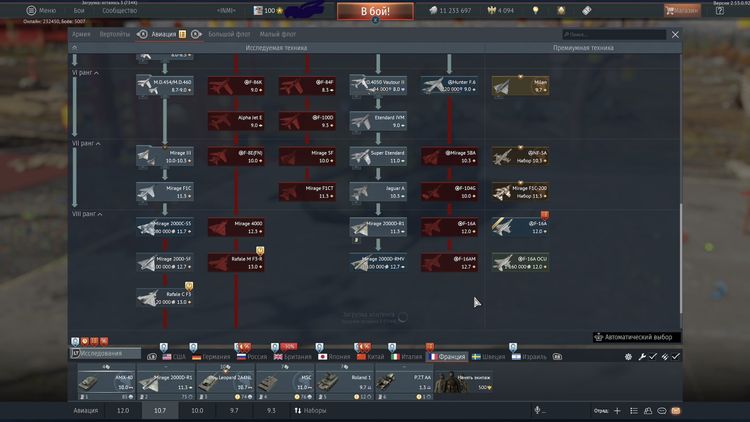Open the Магазин shop link
Image resolution: width=750 pixels, height=422 pixels.
pos(682,10)
